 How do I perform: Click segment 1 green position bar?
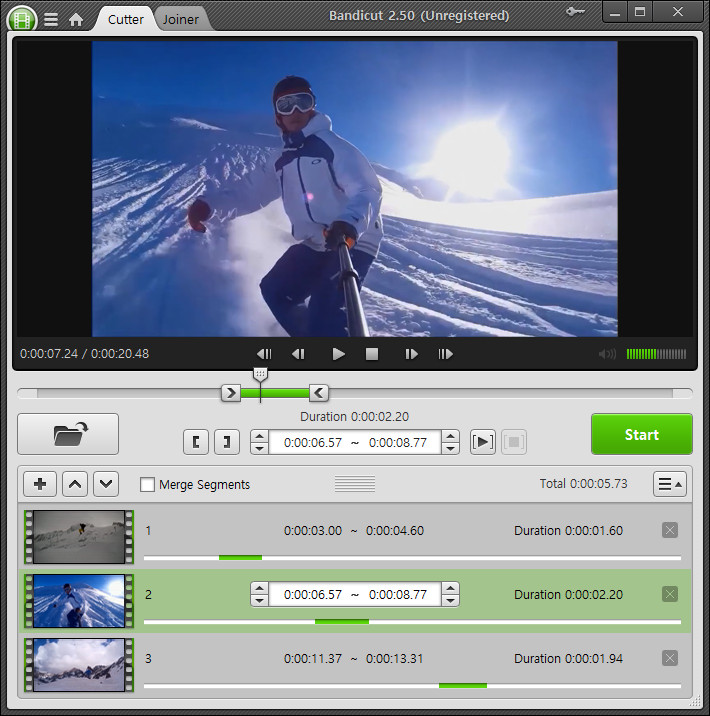pos(240,558)
